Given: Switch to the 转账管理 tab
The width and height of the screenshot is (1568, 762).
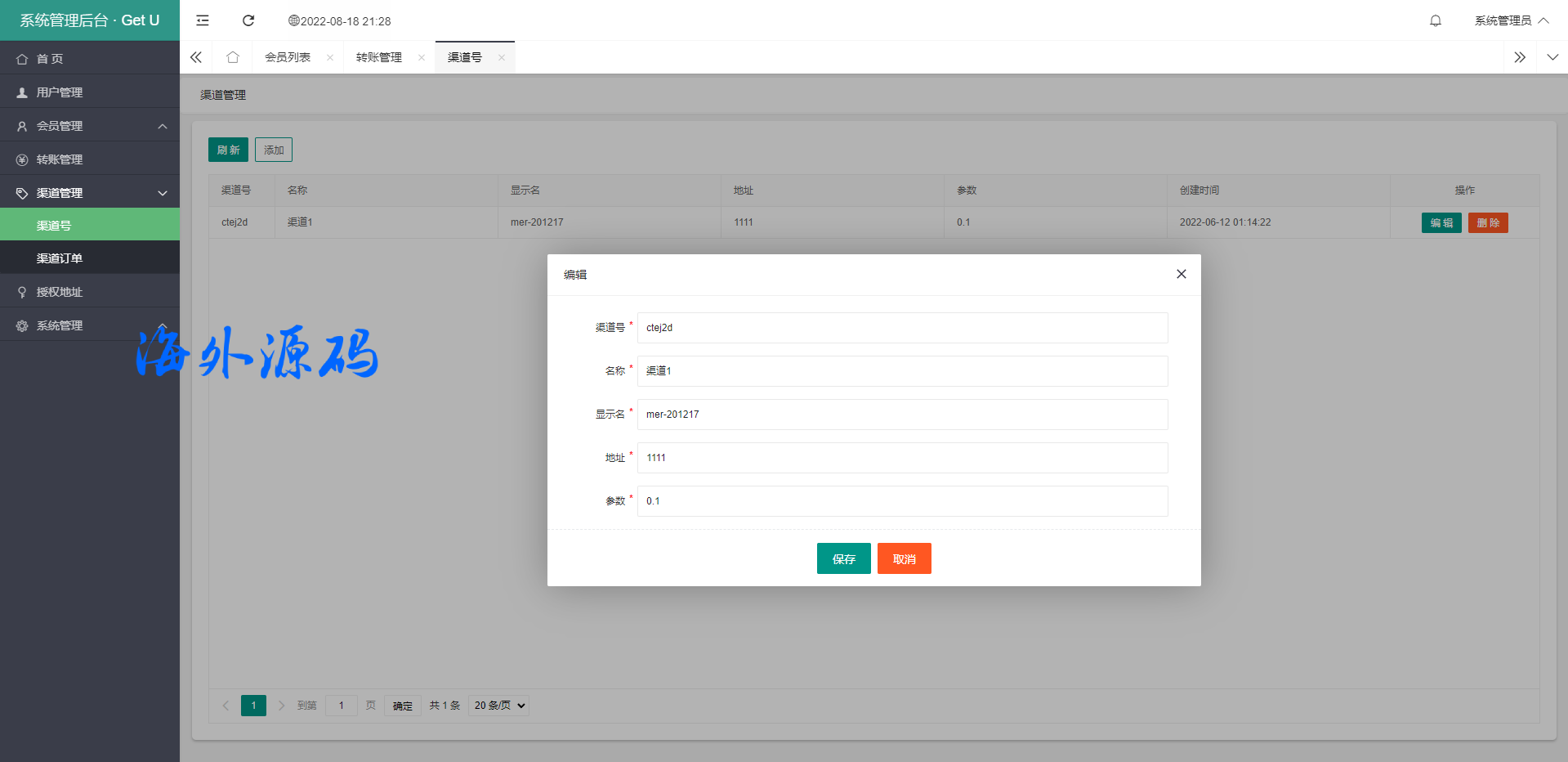Looking at the screenshot, I should tap(379, 57).
